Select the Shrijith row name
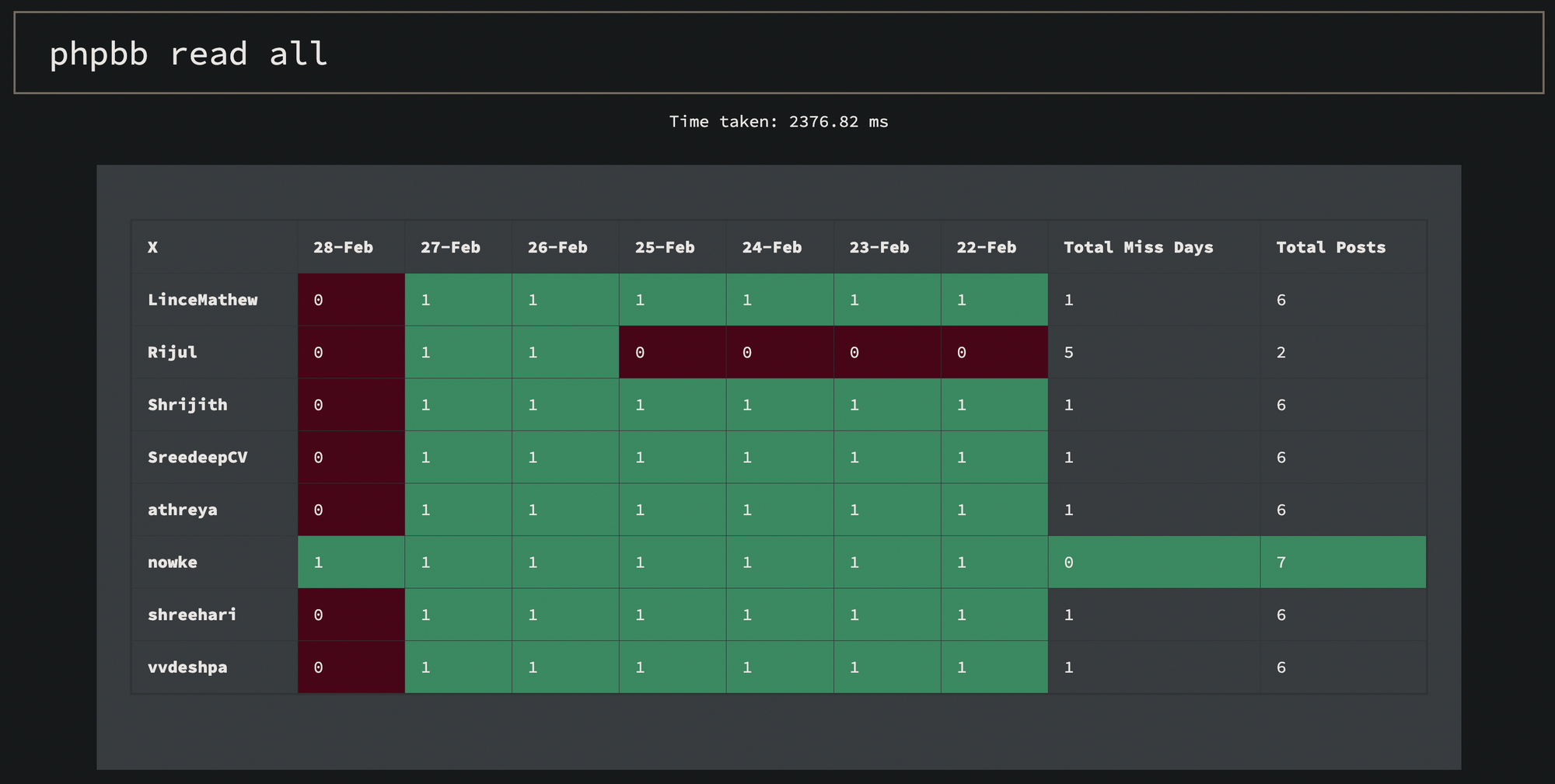The height and width of the screenshot is (784, 1555). 187,405
